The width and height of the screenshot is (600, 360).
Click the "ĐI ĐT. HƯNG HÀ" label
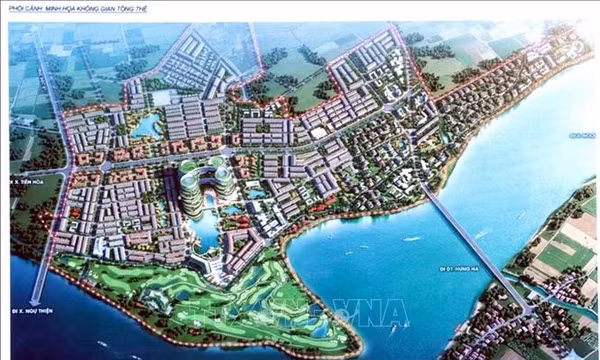(x=459, y=269)
